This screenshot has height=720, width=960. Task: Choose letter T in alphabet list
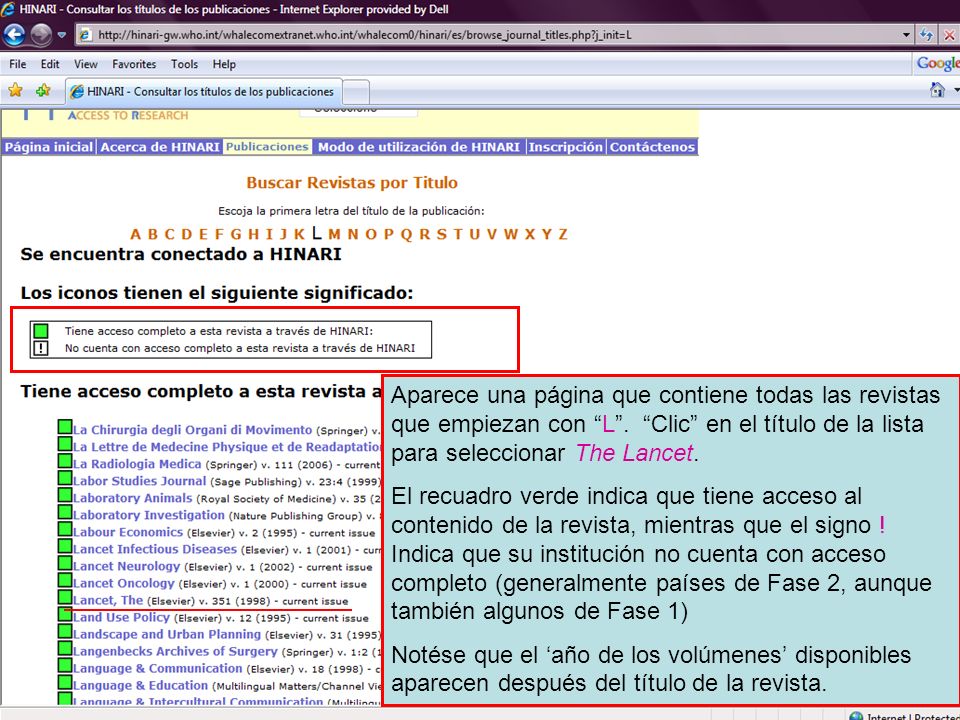coord(457,234)
